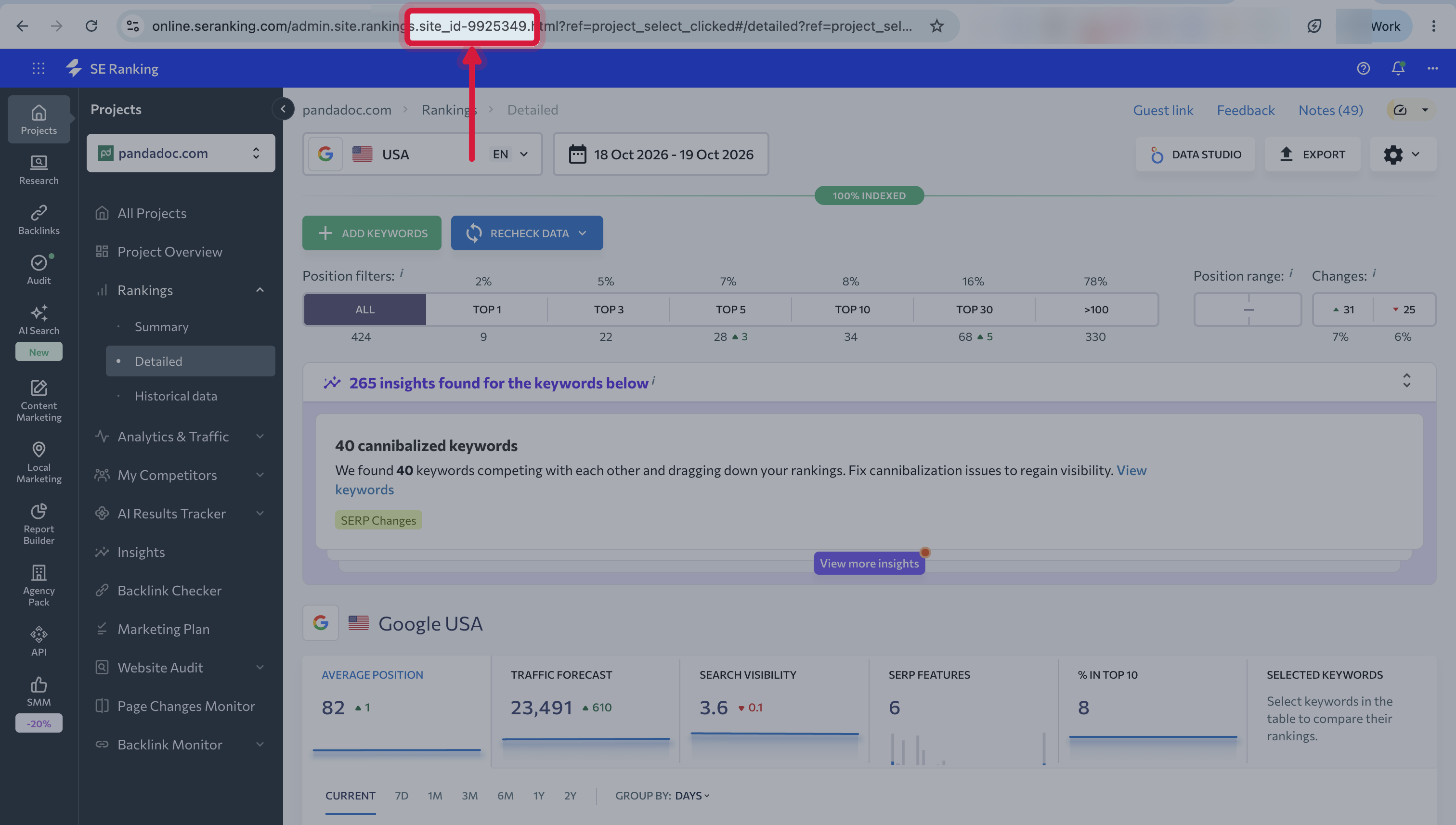Filter keywords by TOP 10
Screen dimensions: 1456x825
tap(852, 309)
